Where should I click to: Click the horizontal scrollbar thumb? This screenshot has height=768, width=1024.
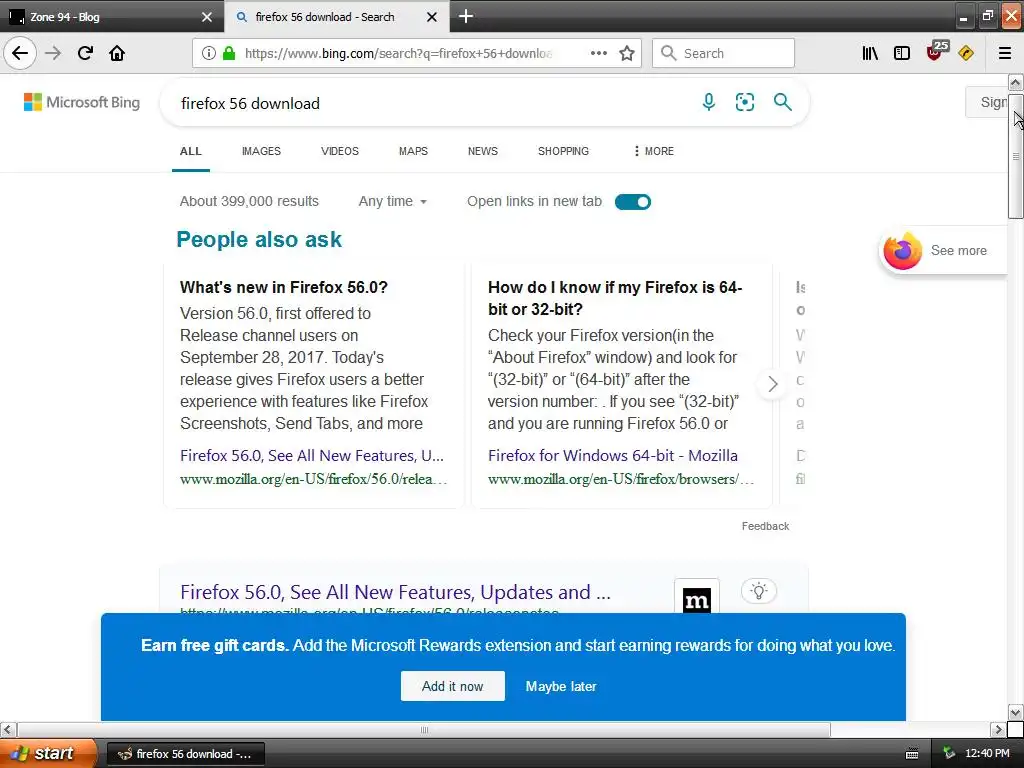(424, 729)
